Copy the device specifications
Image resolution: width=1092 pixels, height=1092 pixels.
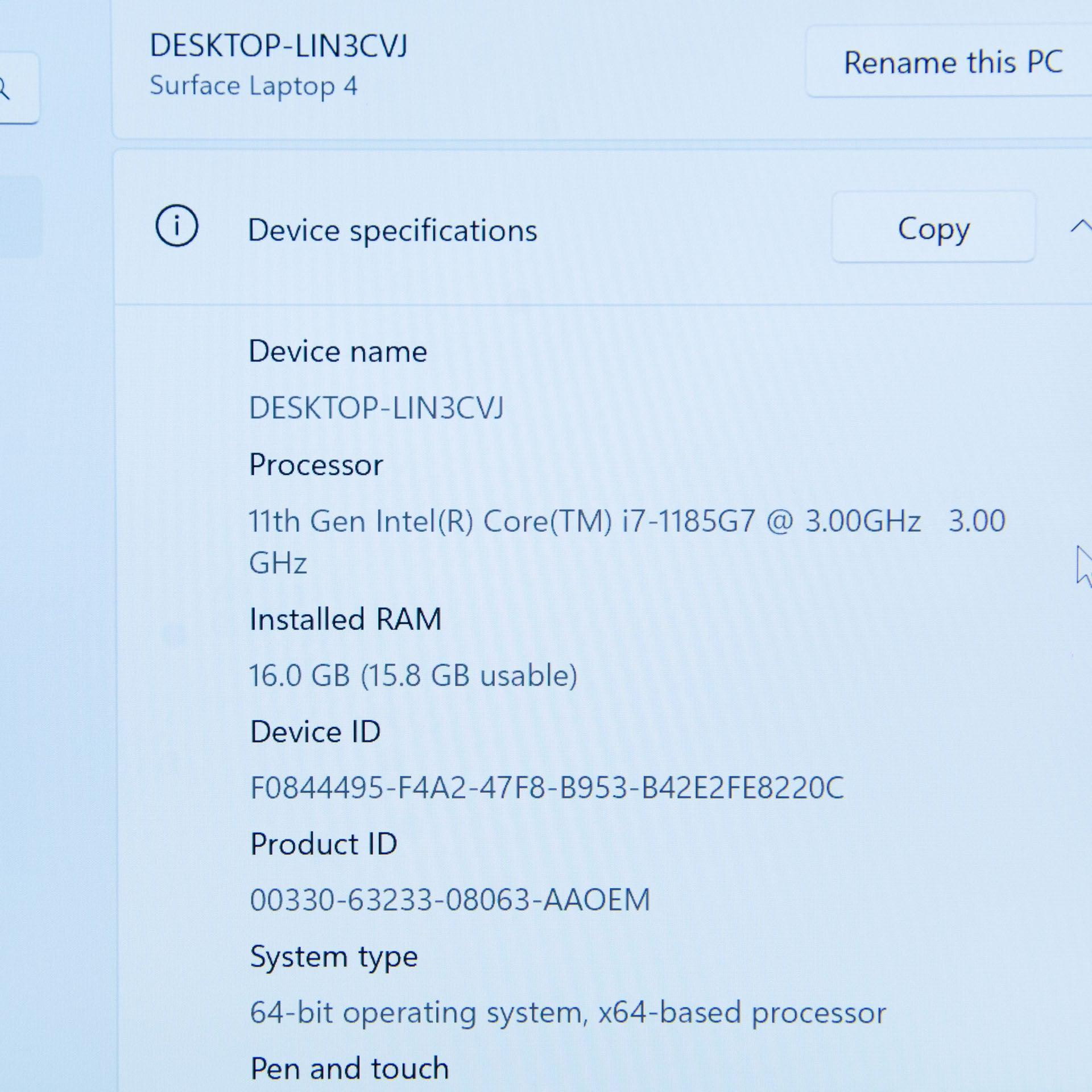(x=933, y=227)
